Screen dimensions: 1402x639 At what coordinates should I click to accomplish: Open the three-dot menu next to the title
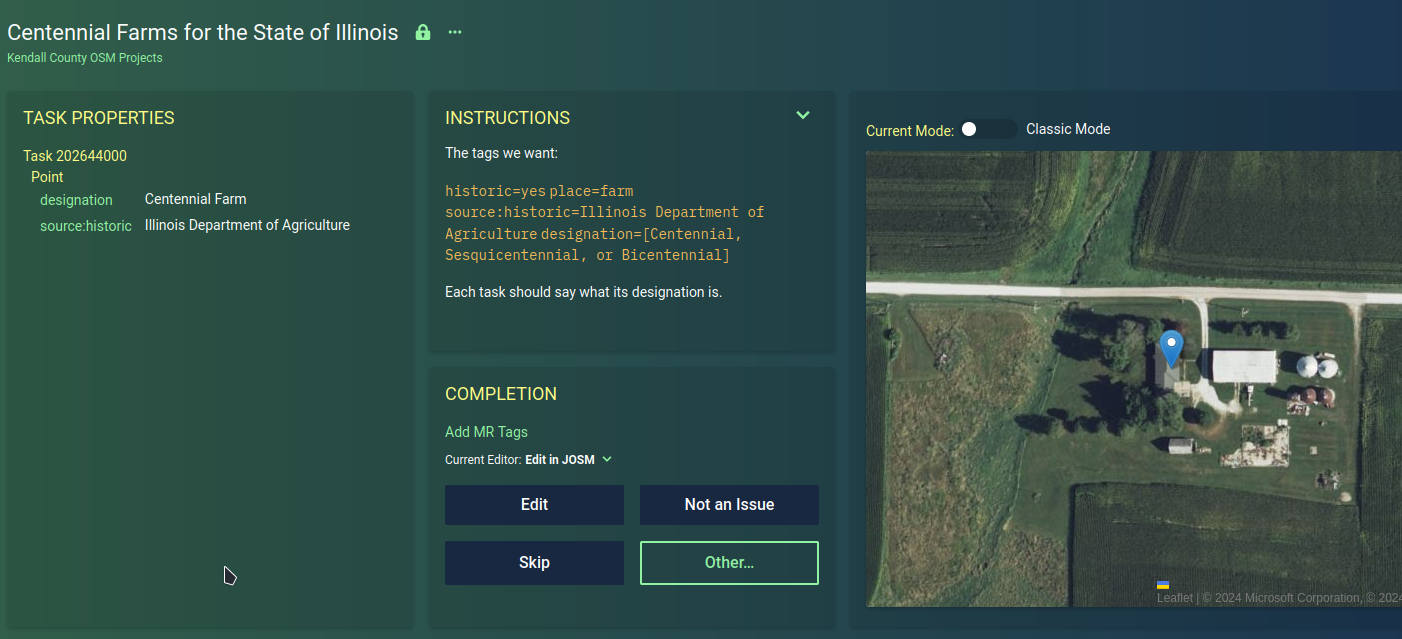[455, 32]
